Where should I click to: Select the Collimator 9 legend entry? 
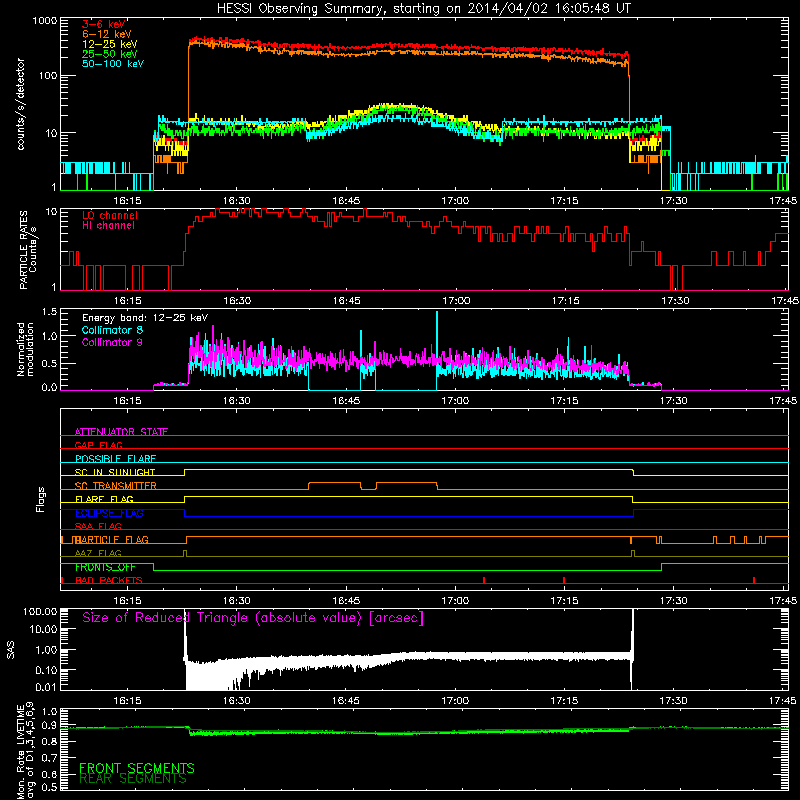pyautogui.click(x=112, y=342)
